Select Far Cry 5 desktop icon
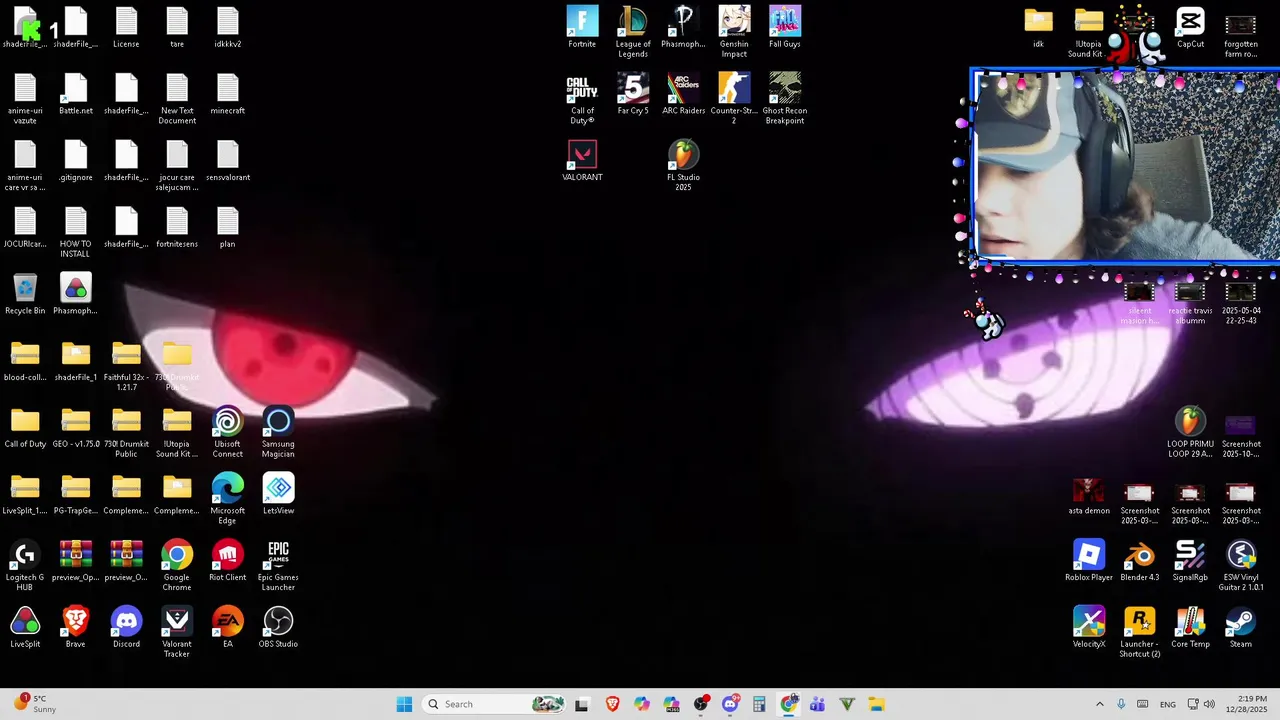This screenshot has width=1280, height=720. click(x=633, y=94)
